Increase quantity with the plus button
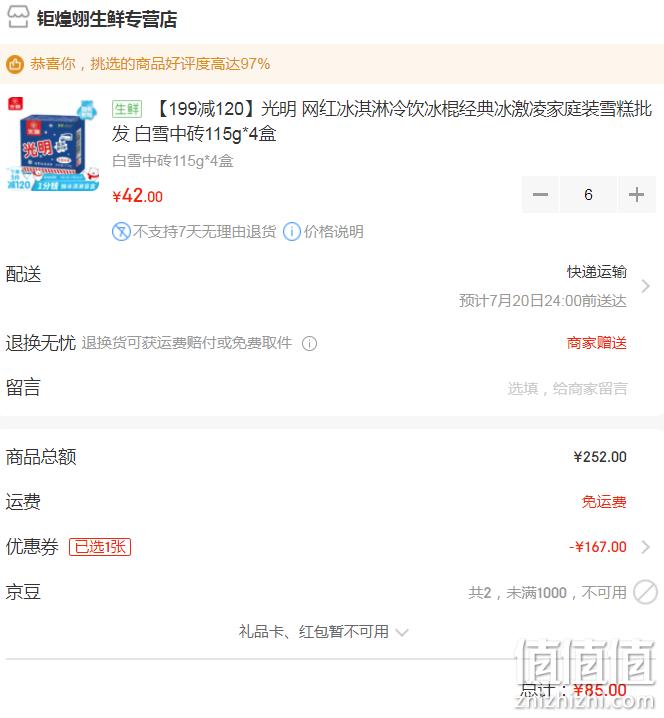The width and height of the screenshot is (664, 718). pyautogui.click(x=637, y=195)
